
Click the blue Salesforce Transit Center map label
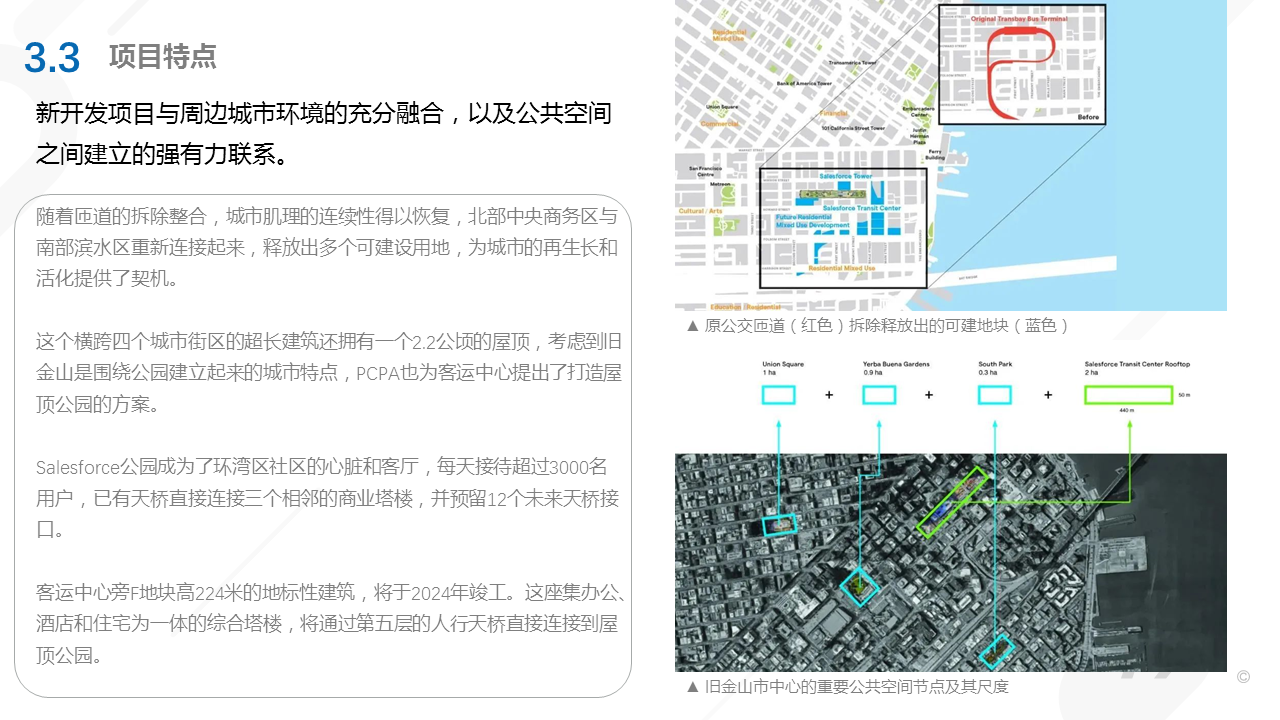point(862,208)
